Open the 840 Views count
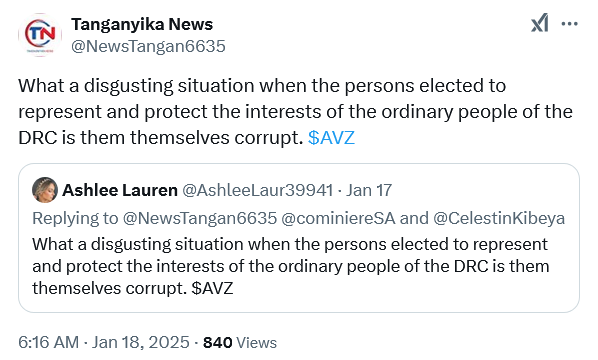Screen dimensions: 598x360 click(x=240, y=342)
